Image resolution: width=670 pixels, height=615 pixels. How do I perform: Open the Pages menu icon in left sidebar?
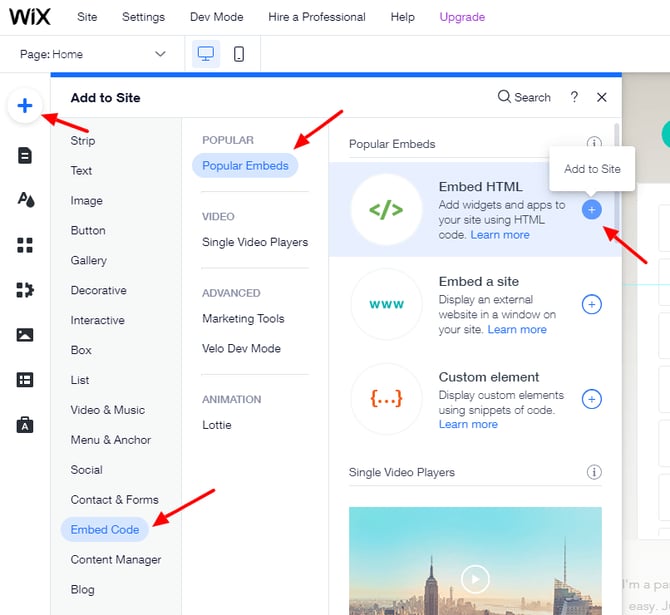25,155
